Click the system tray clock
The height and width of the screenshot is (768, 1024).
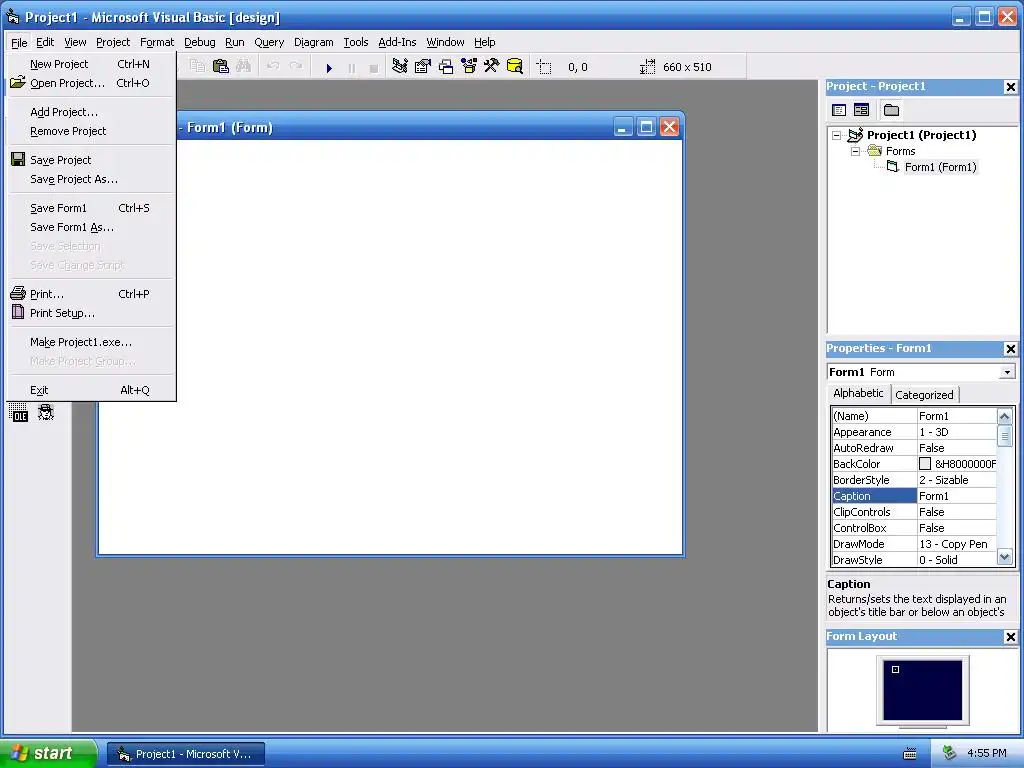986,754
